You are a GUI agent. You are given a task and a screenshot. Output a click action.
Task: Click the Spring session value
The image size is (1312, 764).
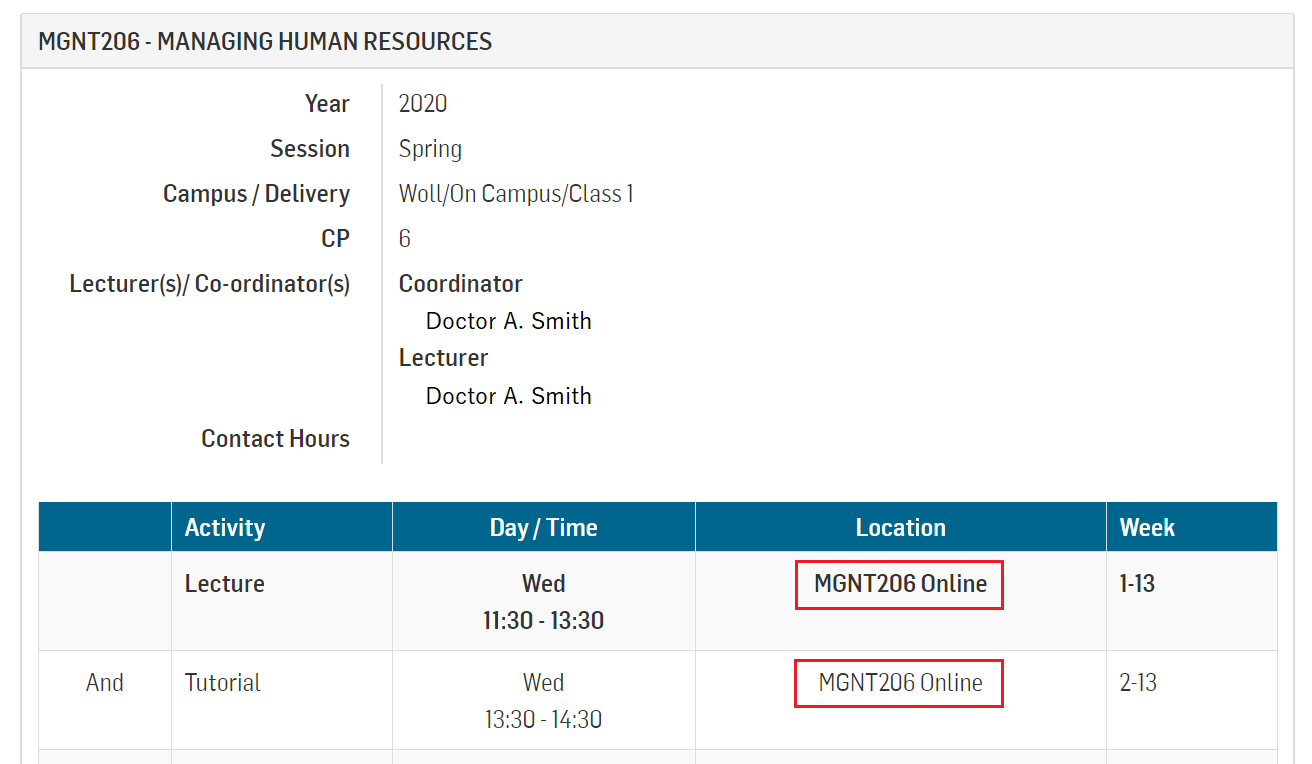[430, 149]
